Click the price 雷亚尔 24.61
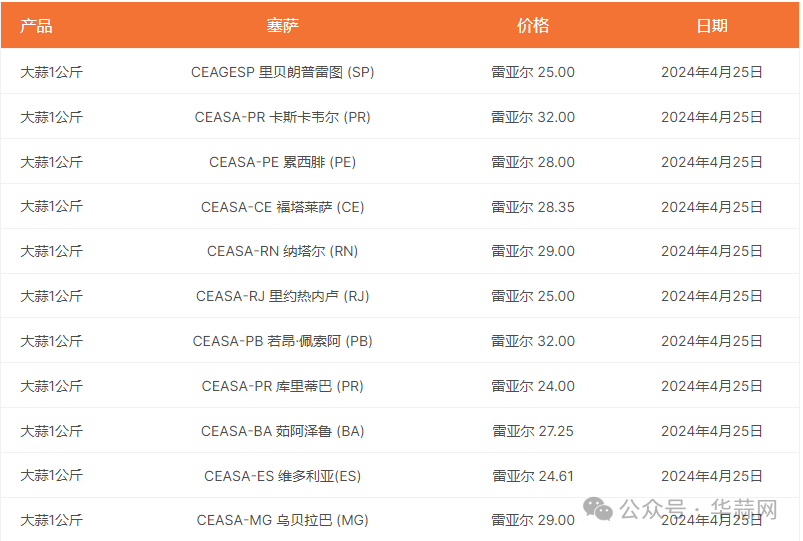Screen dimensions: 803x541 (x=533, y=476)
